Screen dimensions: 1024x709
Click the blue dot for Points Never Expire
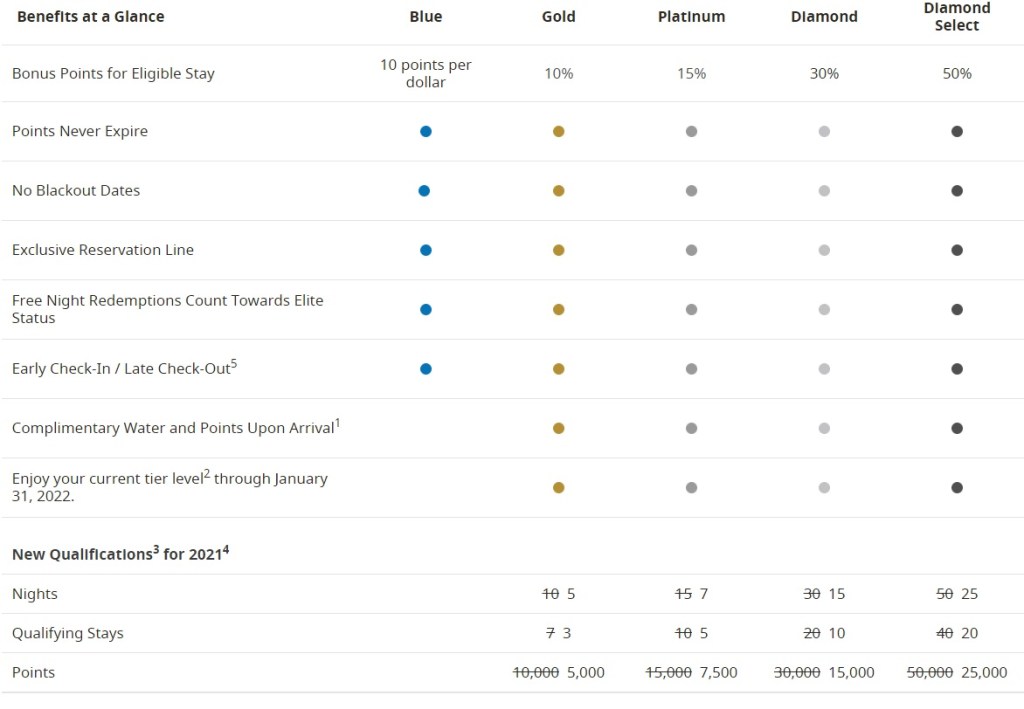point(426,131)
